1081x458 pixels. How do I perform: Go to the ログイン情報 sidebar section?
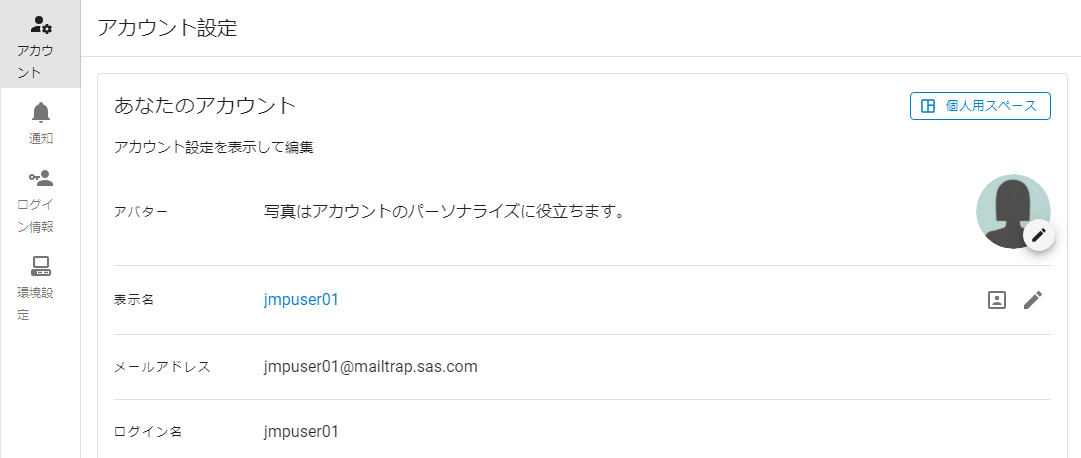36,214
